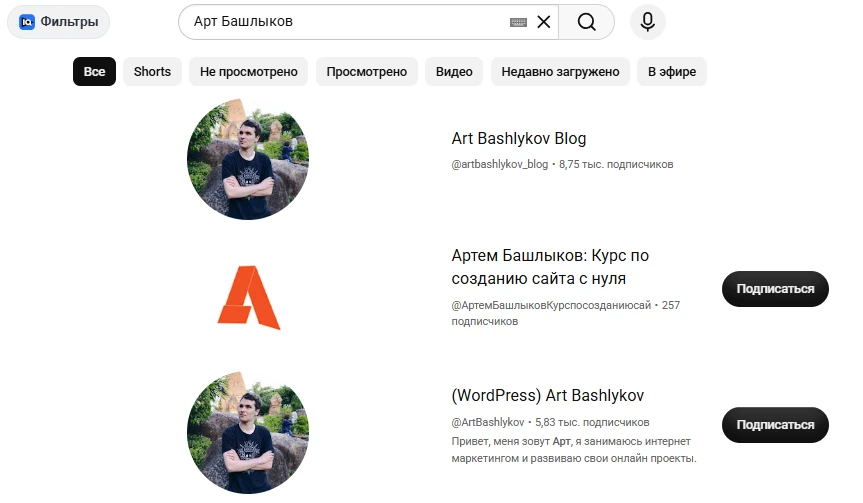Click Art Bashlykov Blog avatar photo

tap(248, 160)
